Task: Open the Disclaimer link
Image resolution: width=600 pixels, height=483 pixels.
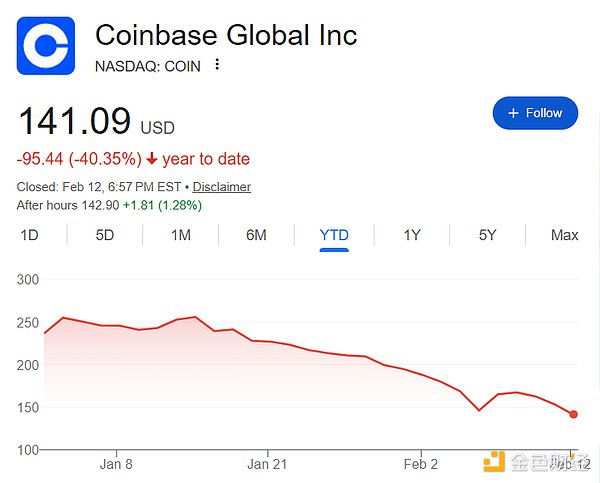Action: (x=221, y=187)
